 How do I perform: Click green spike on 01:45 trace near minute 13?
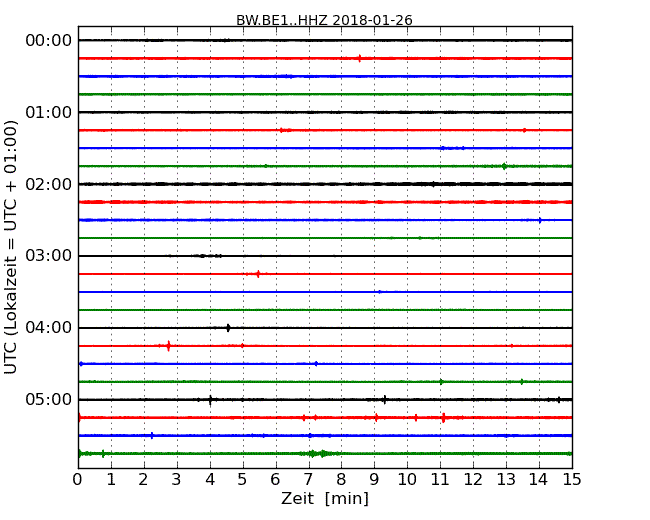coord(504,166)
